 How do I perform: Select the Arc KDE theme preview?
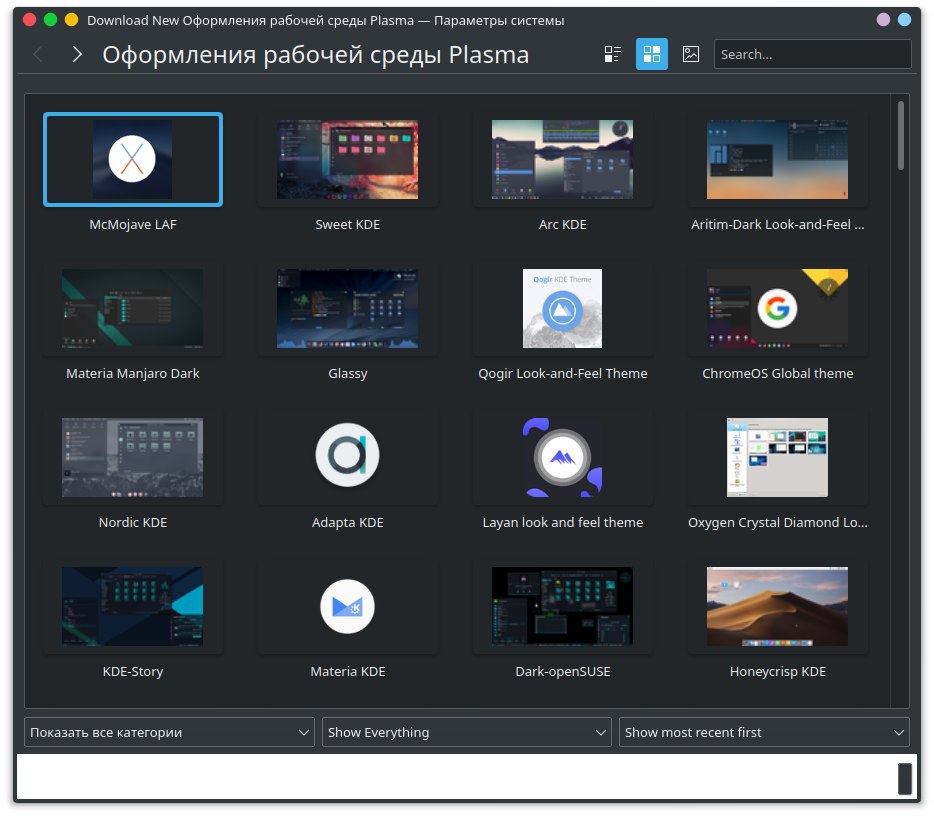pos(562,160)
